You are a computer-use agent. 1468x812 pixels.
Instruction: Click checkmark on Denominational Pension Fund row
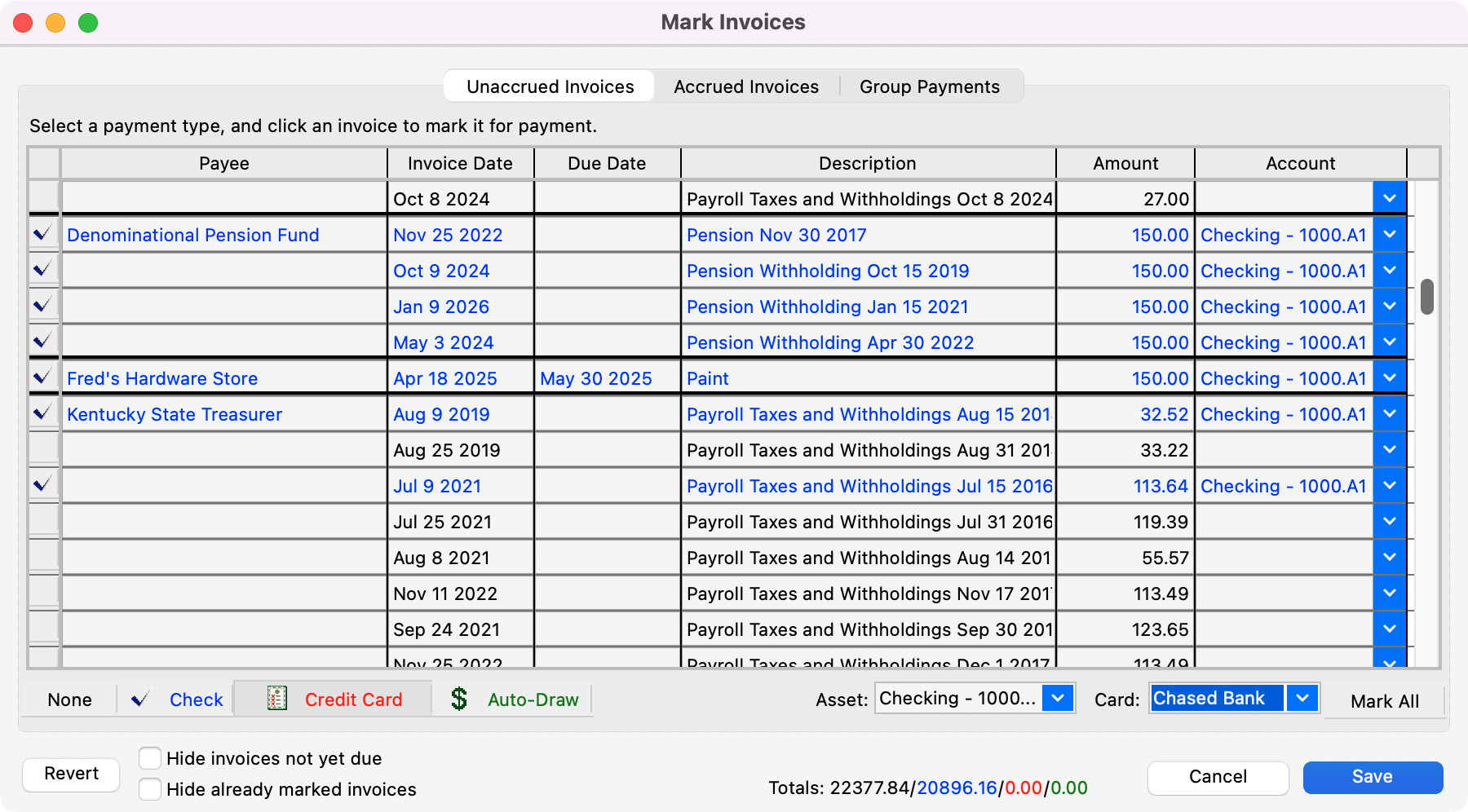[x=43, y=234]
